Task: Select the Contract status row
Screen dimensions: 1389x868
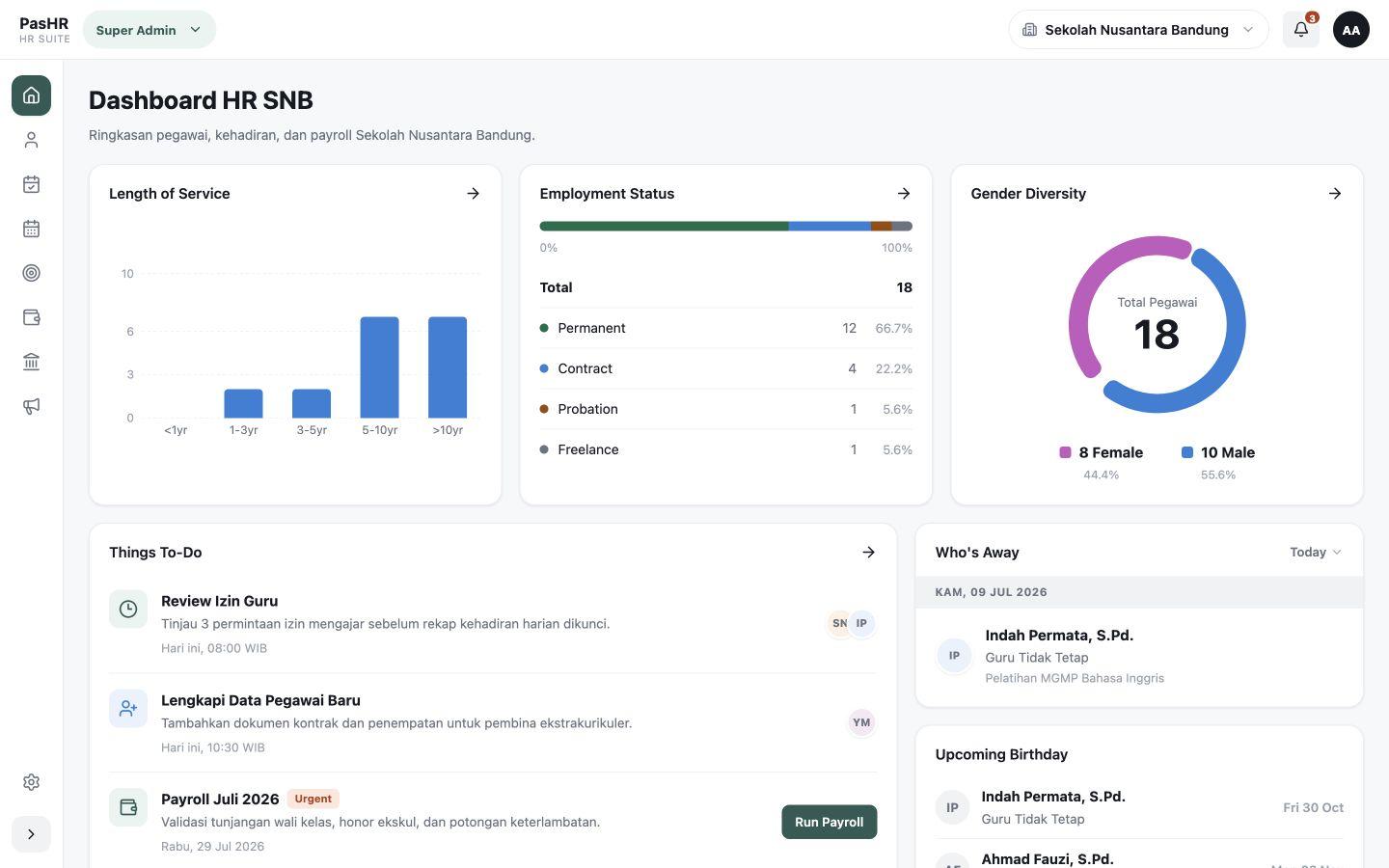Action: click(725, 368)
